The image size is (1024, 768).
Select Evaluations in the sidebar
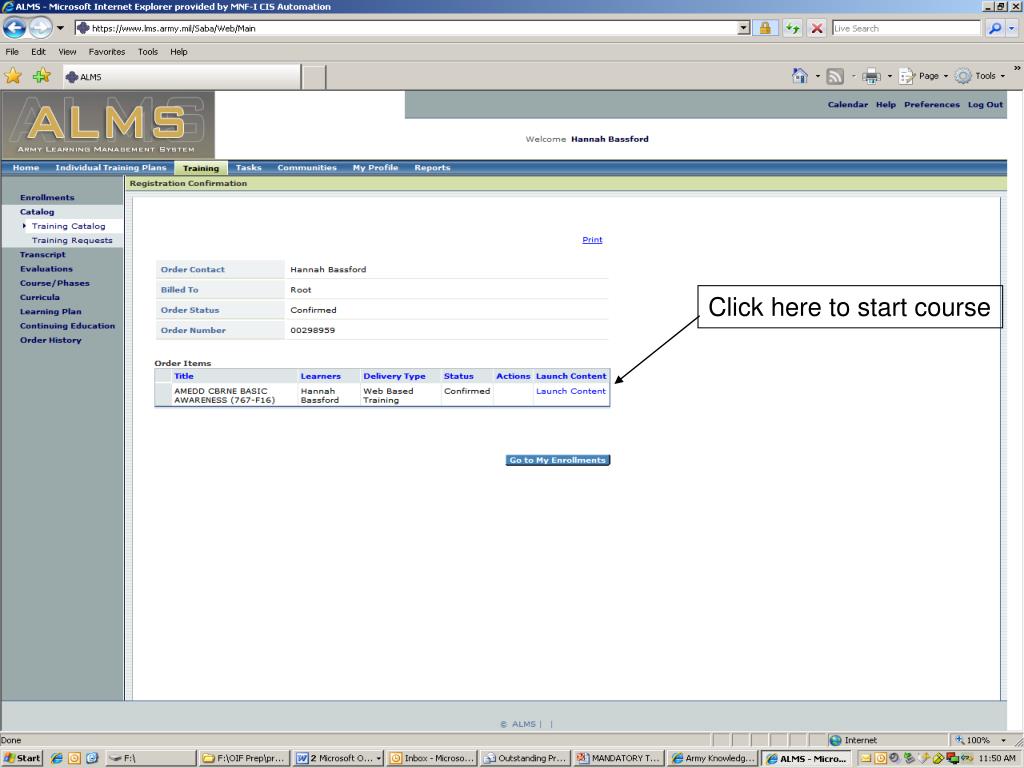tap(46, 269)
